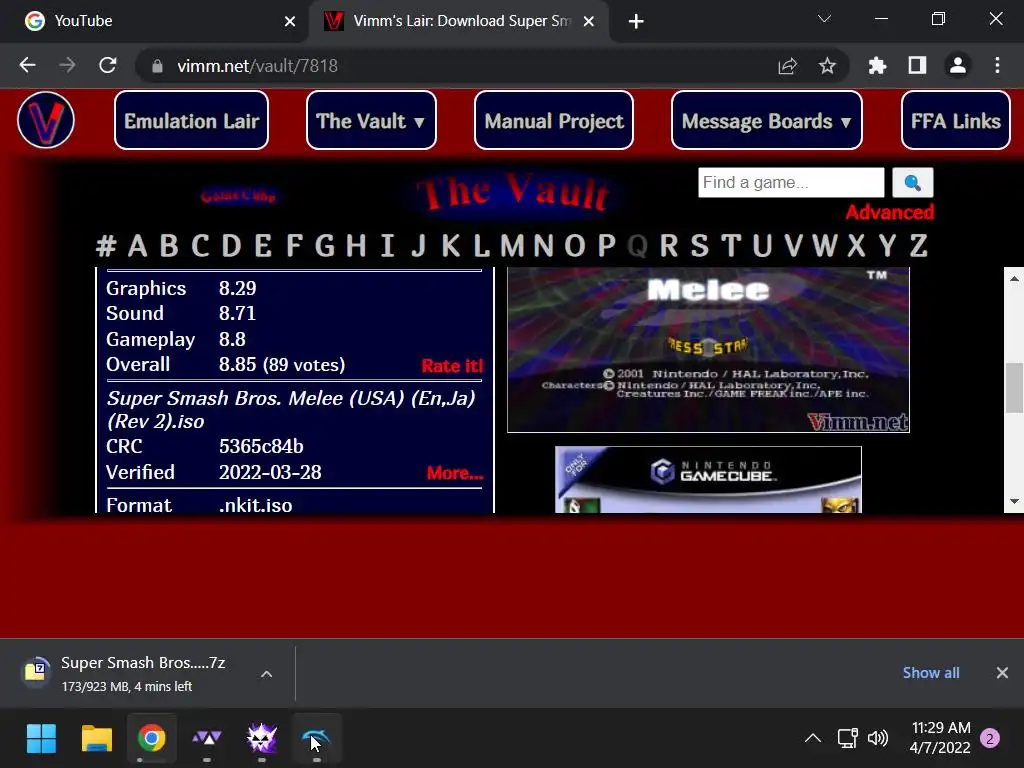Screen dimensions: 1024x768
Task: Open the FFA Links page
Action: click(x=955, y=121)
